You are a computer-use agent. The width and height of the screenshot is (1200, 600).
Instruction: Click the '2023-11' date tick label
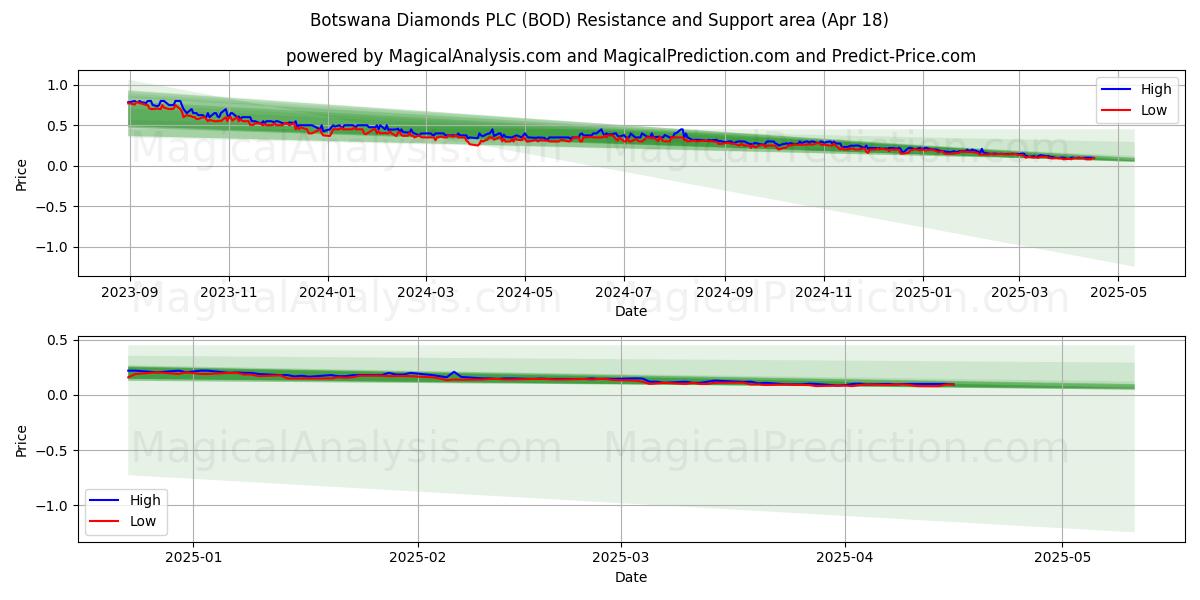229,293
